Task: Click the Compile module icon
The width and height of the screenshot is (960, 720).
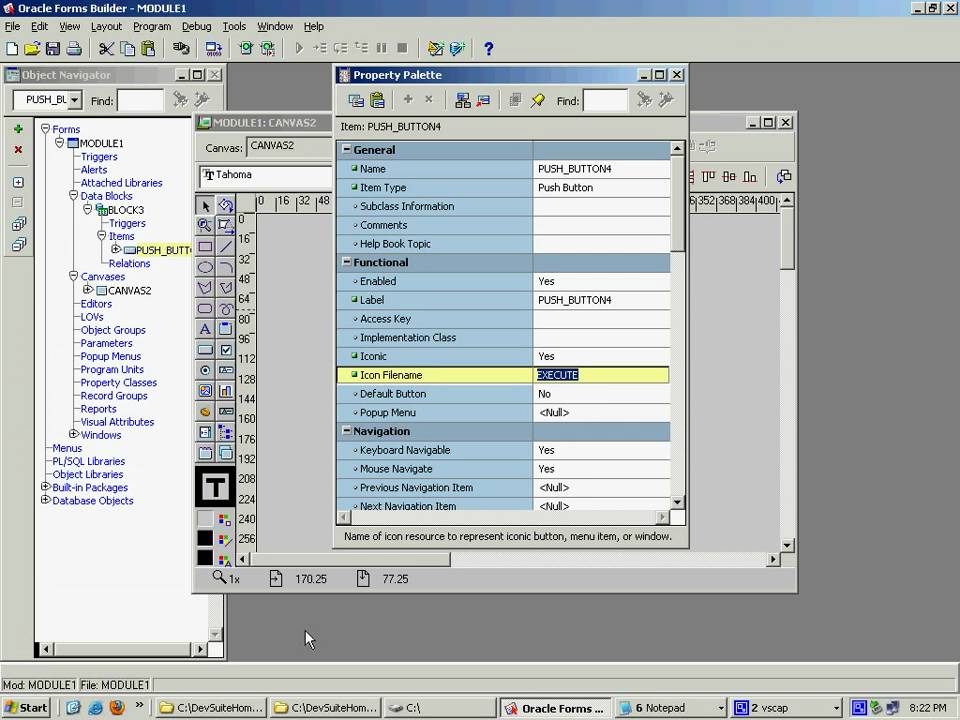Action: coord(214,48)
